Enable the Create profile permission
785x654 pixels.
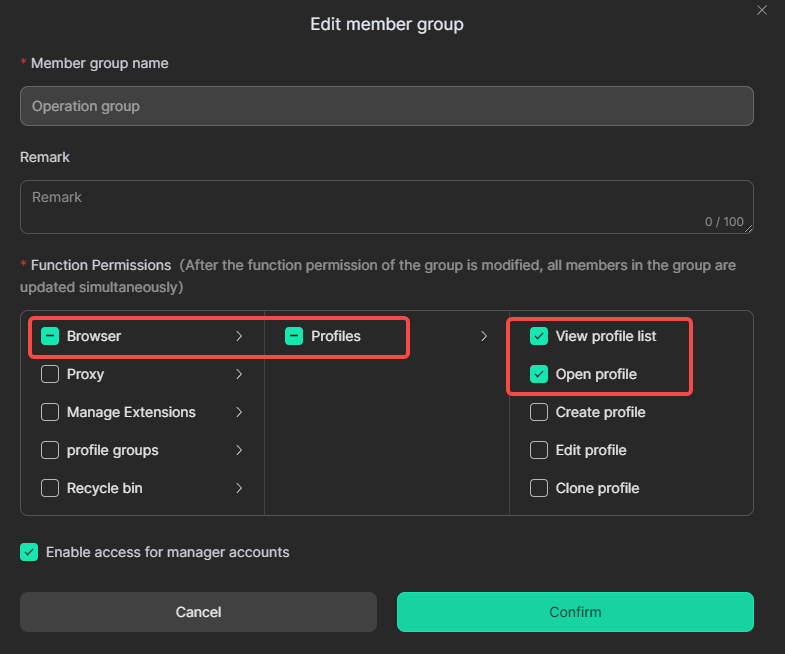pos(539,412)
